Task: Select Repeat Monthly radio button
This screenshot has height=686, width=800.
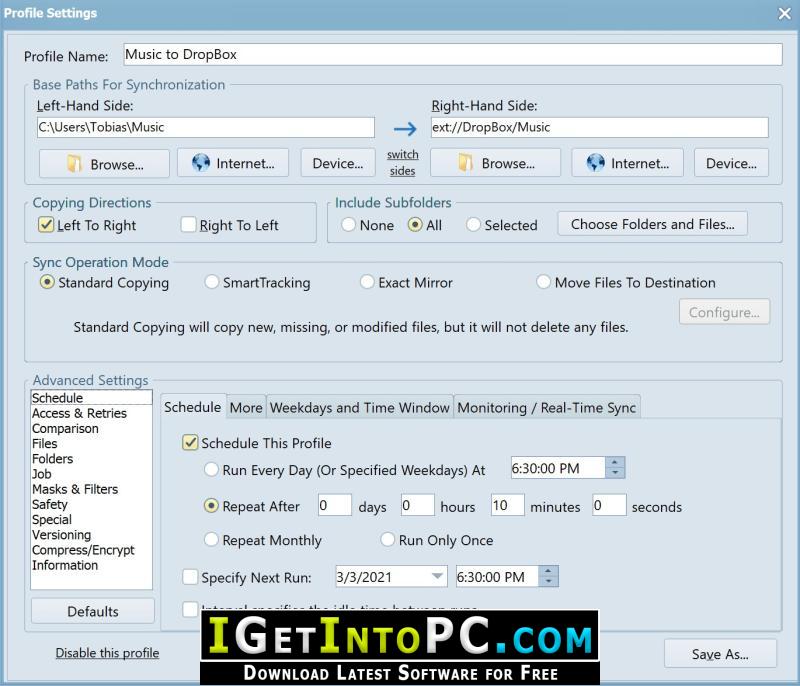Action: (211, 540)
